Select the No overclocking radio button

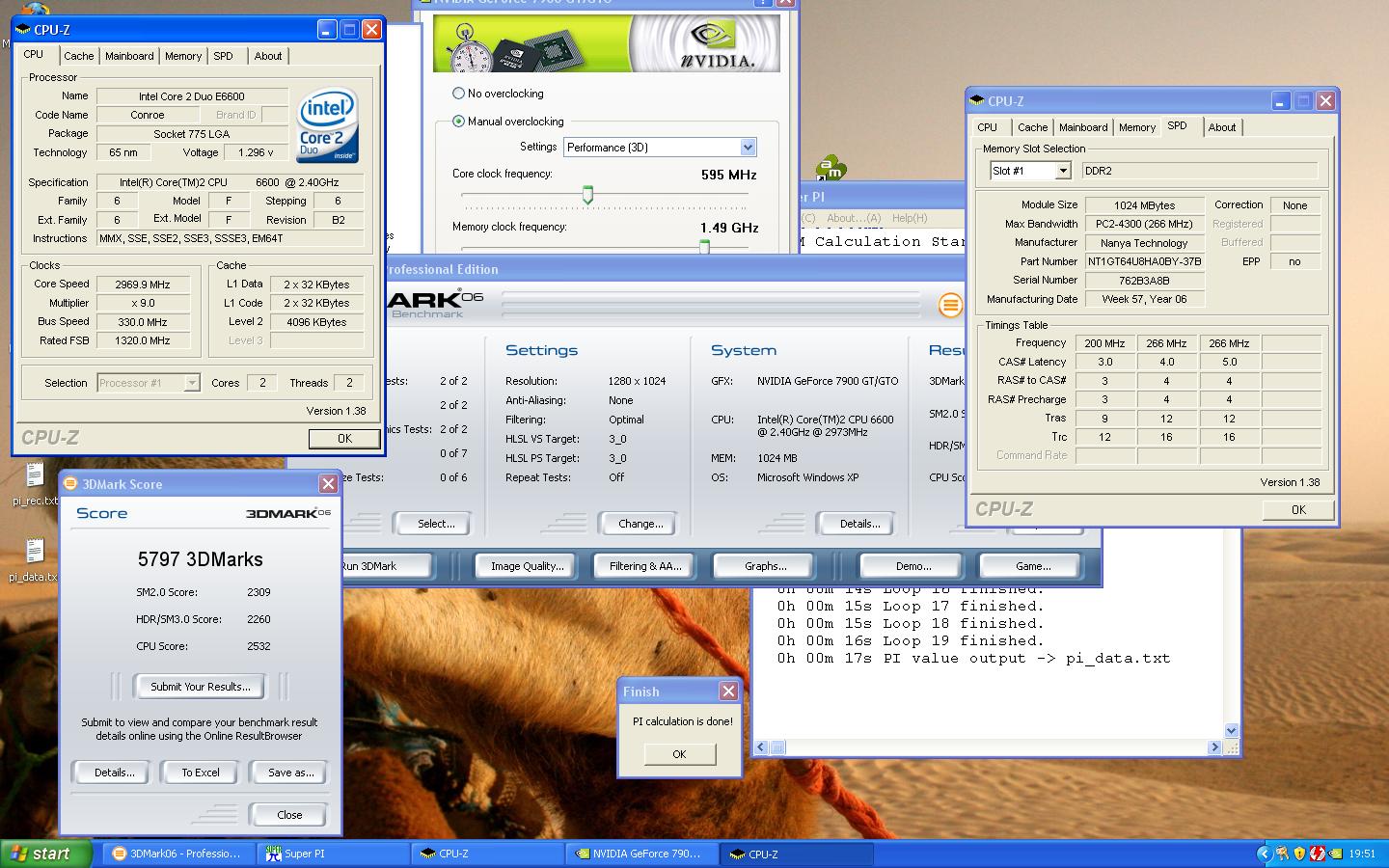(458, 94)
